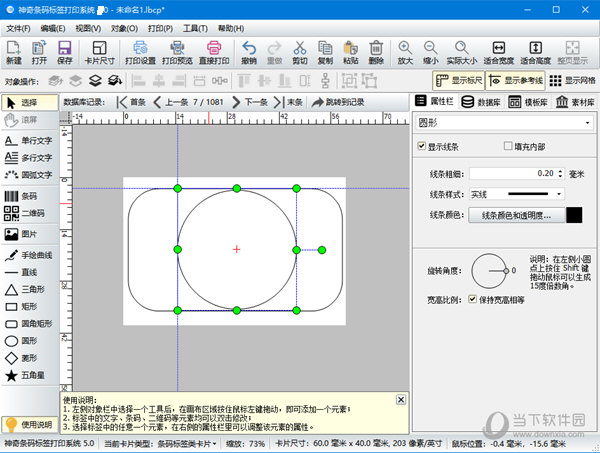Toggle 显示参考线 guide lines display
The image size is (600, 453).
pos(515,80)
